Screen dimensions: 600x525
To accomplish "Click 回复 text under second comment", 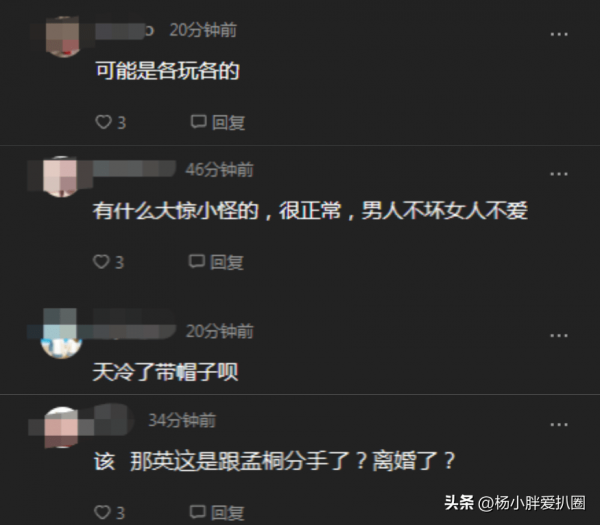I will click(227, 262).
